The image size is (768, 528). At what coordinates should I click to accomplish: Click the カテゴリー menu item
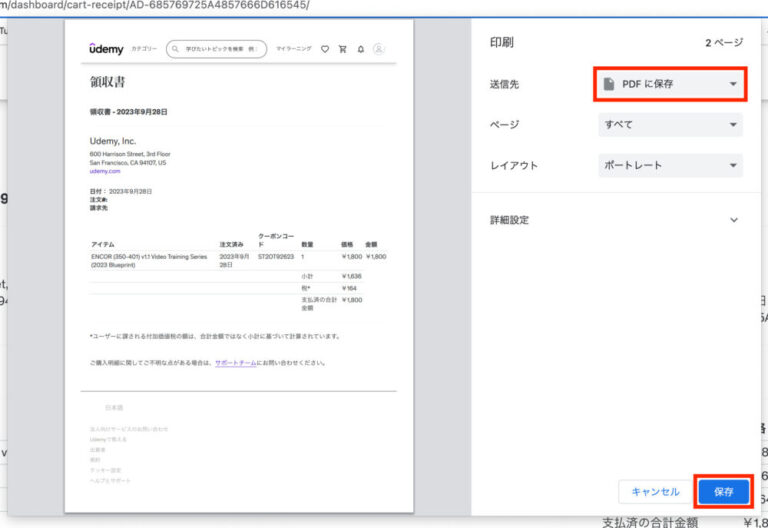pyautogui.click(x=143, y=48)
